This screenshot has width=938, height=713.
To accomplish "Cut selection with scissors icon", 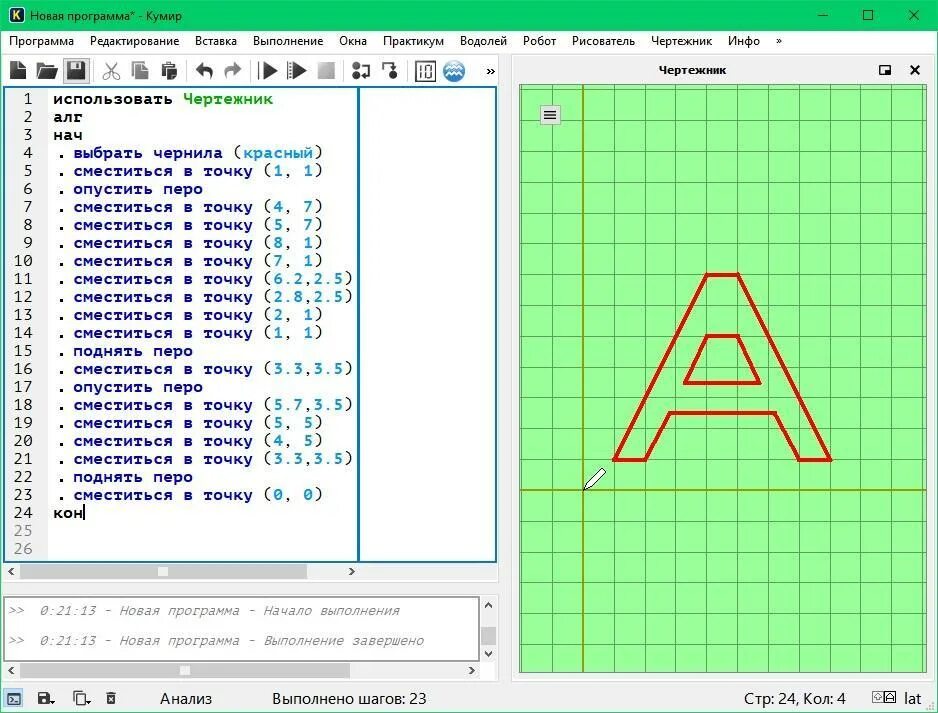I will tap(111, 71).
